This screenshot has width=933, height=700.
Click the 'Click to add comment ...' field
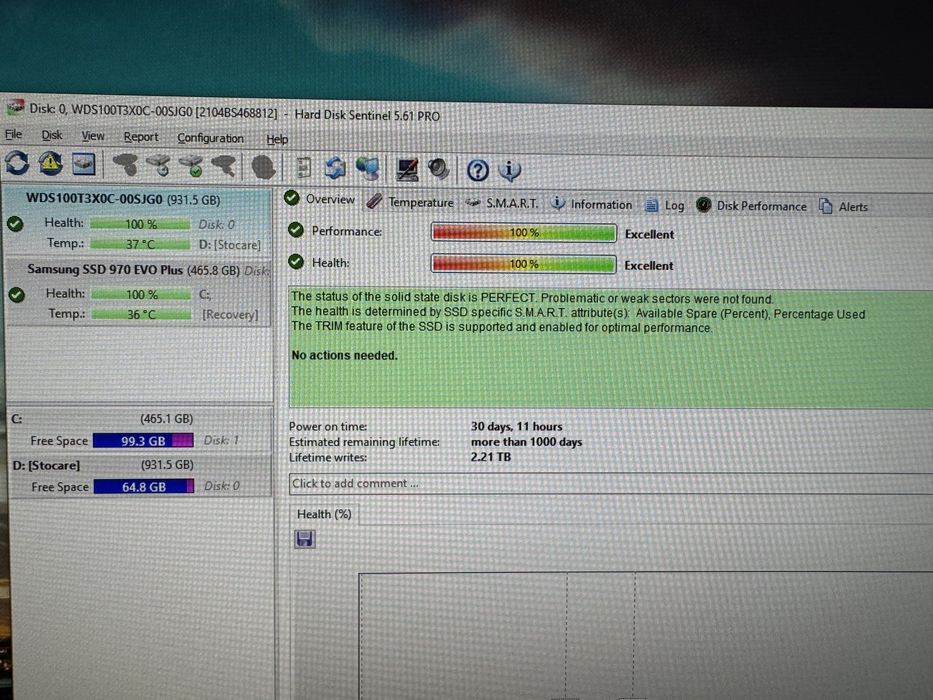coord(610,483)
